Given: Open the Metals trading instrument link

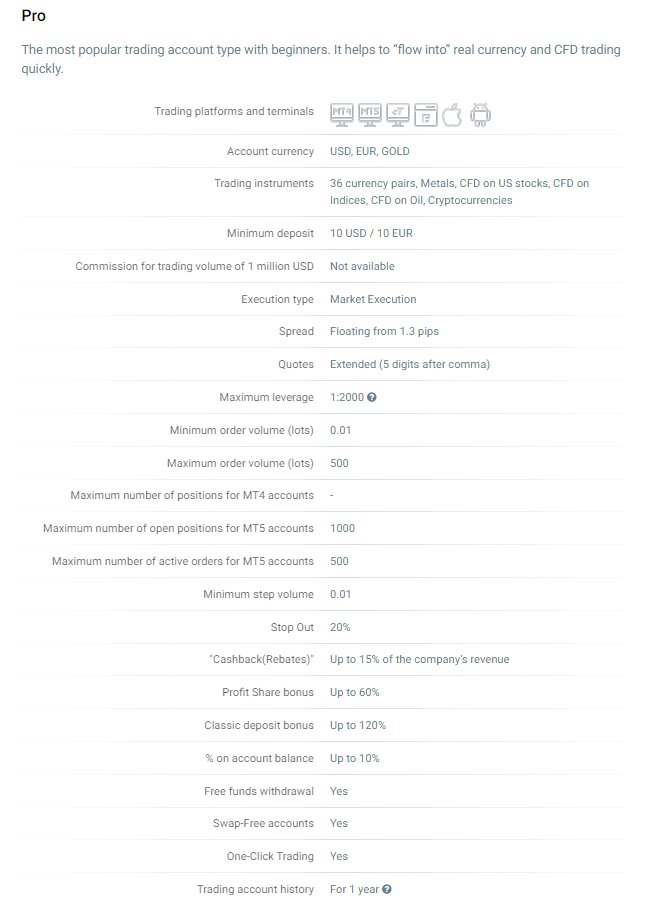Looking at the screenshot, I should 437,183.
